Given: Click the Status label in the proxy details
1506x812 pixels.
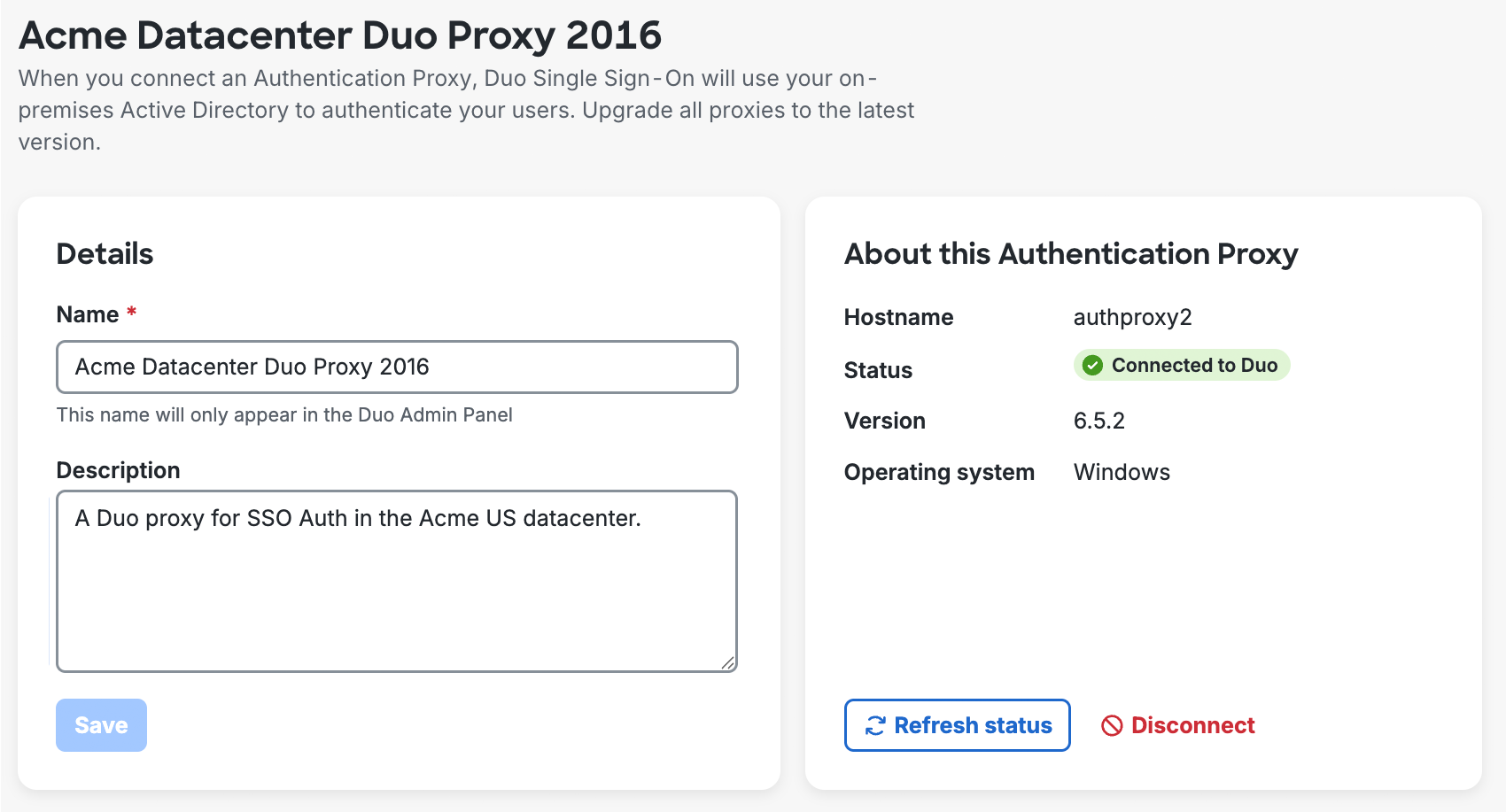Looking at the screenshot, I should pyautogui.click(x=878, y=370).
